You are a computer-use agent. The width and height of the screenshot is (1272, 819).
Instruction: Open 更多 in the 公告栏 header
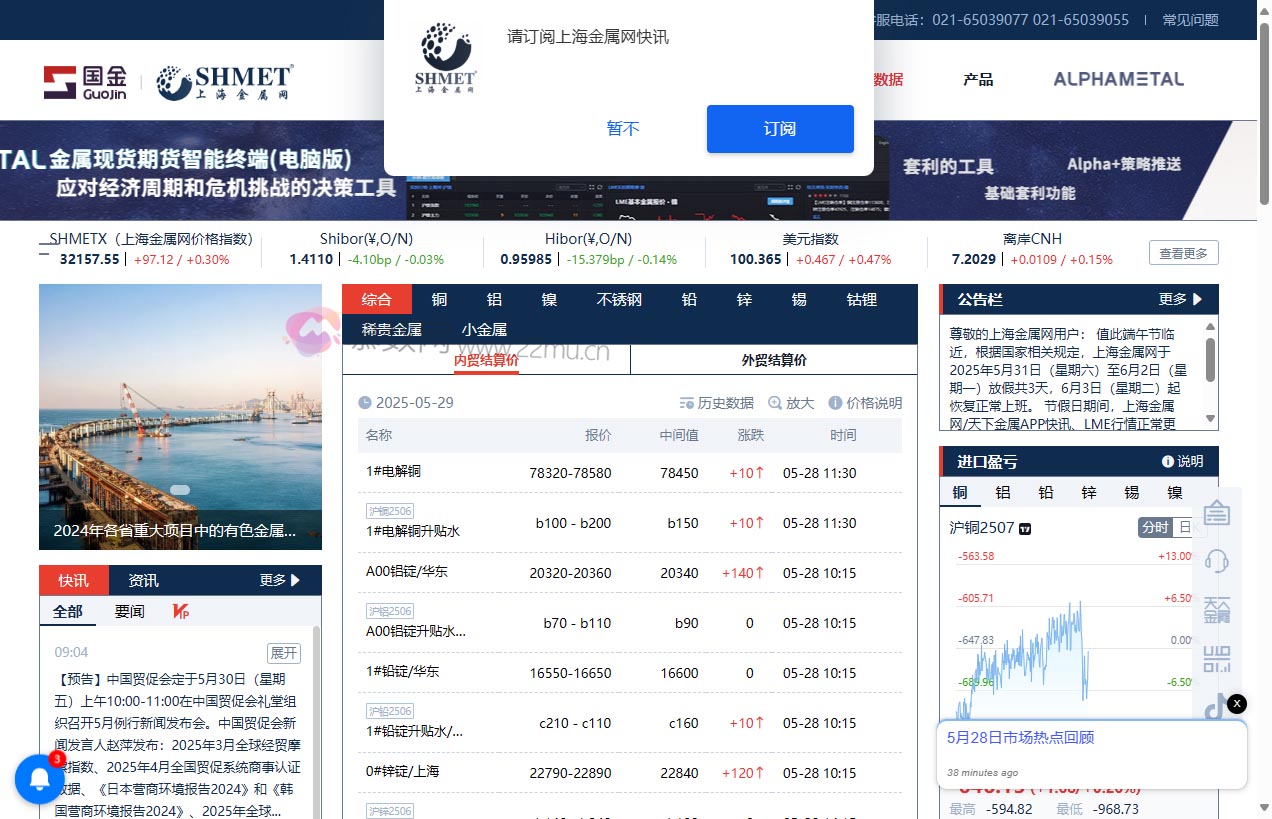point(1180,299)
